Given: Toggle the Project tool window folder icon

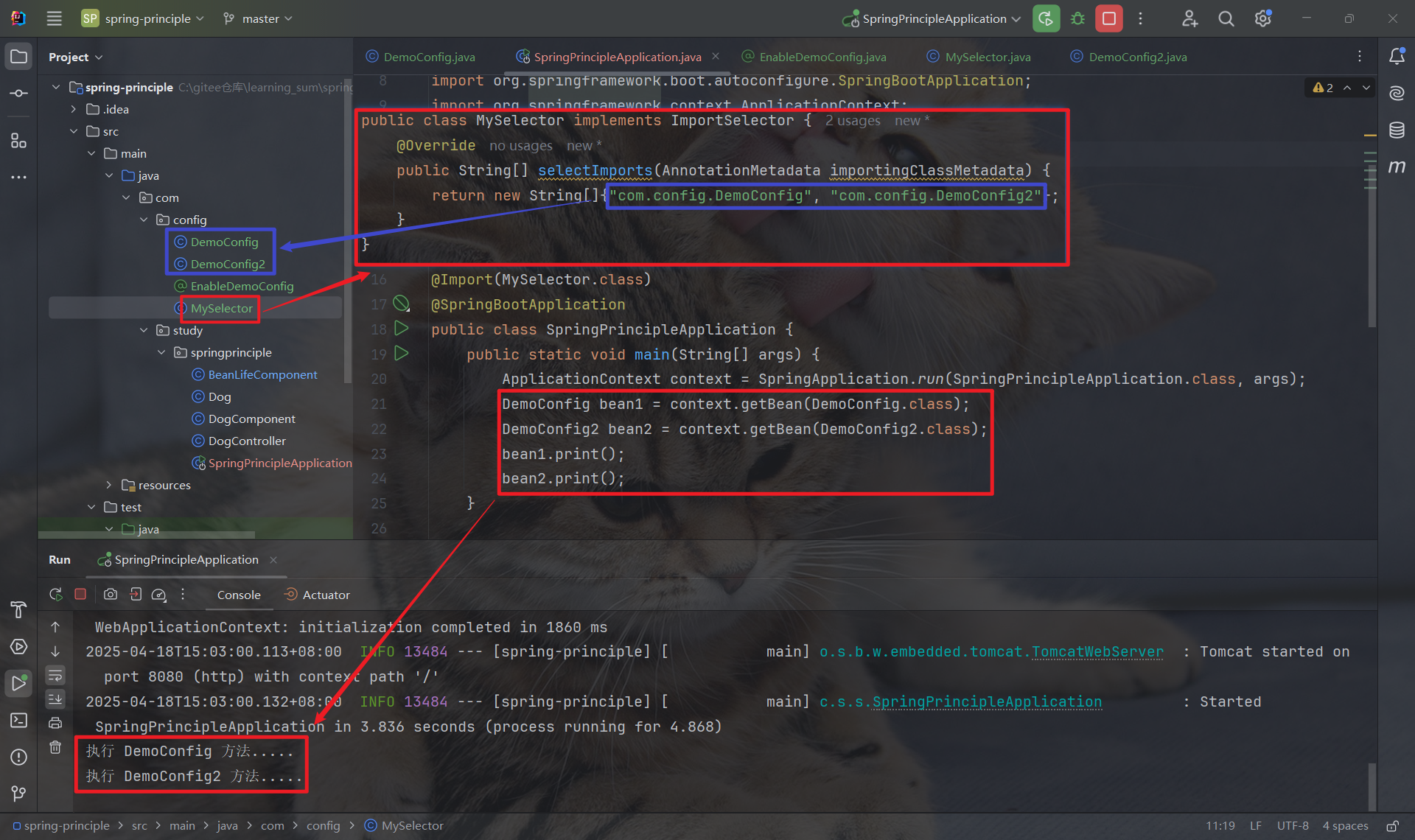Looking at the screenshot, I should click(19, 57).
